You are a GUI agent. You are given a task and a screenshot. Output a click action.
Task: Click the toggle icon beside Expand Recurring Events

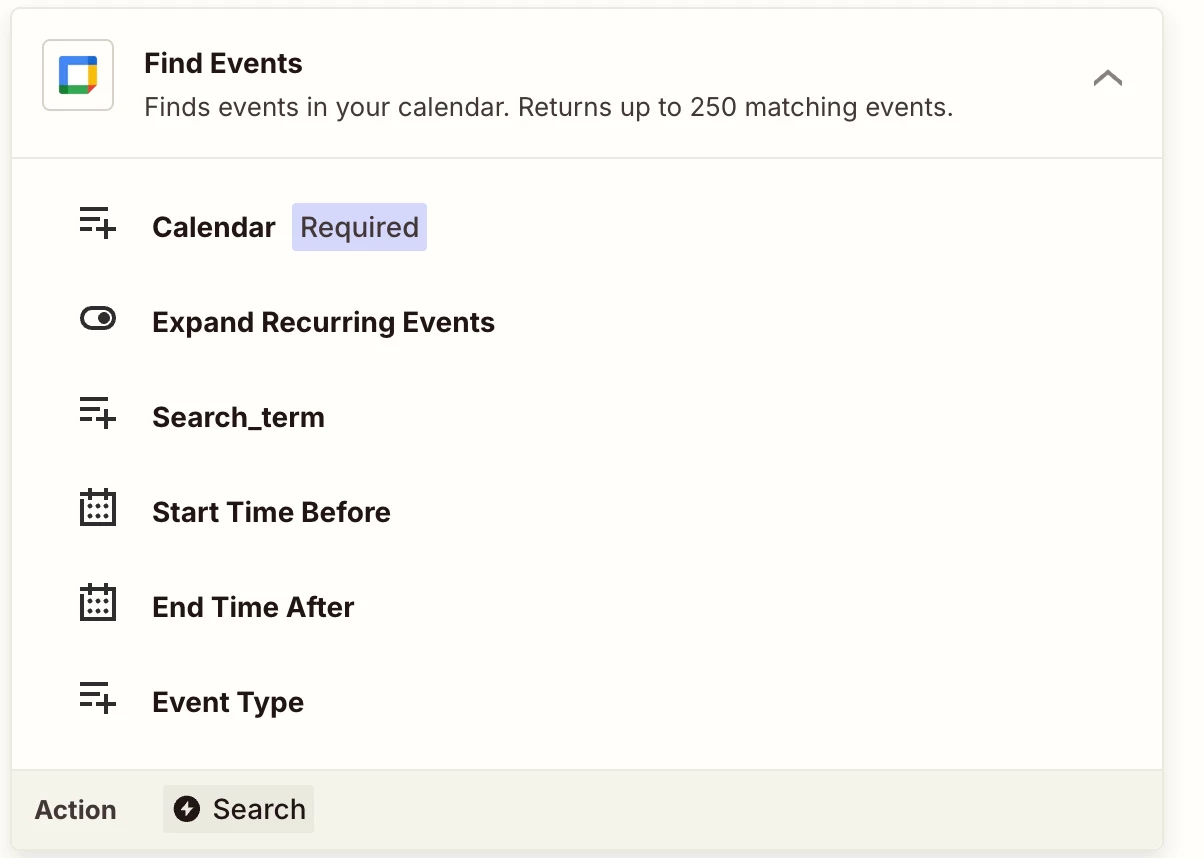coord(98,319)
